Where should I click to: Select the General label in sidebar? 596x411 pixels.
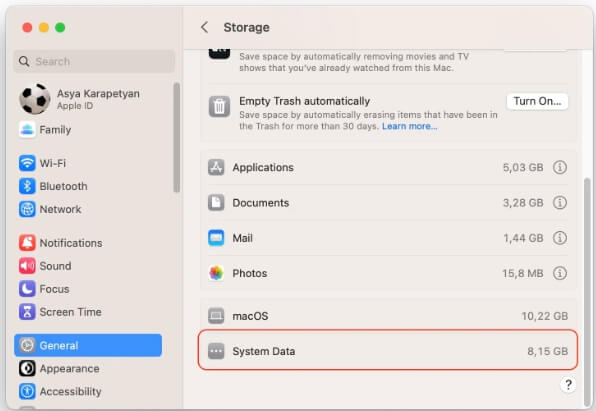[x=59, y=345]
